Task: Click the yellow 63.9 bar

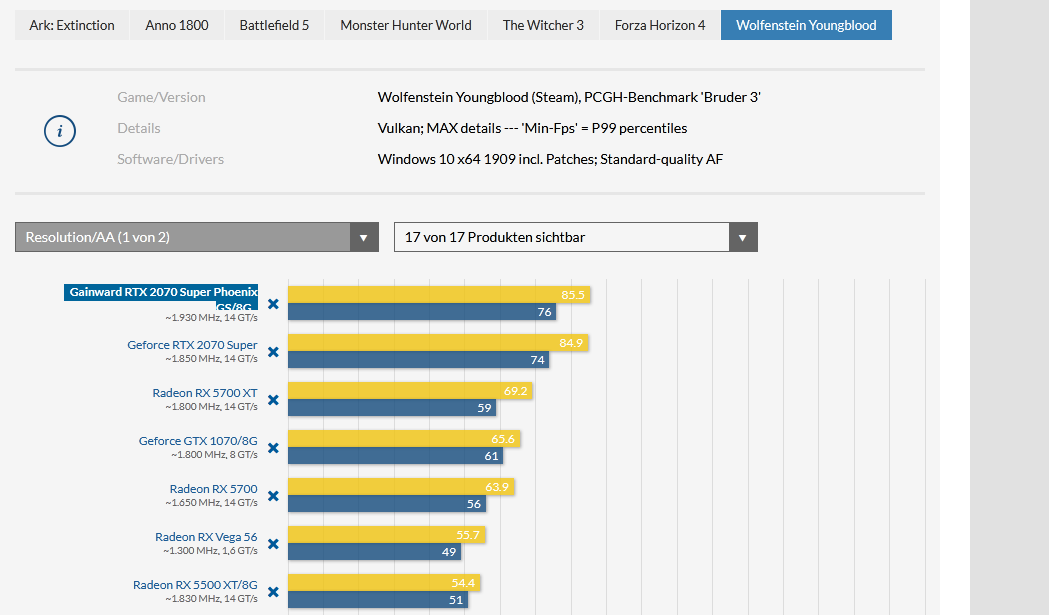Action: [x=401, y=487]
